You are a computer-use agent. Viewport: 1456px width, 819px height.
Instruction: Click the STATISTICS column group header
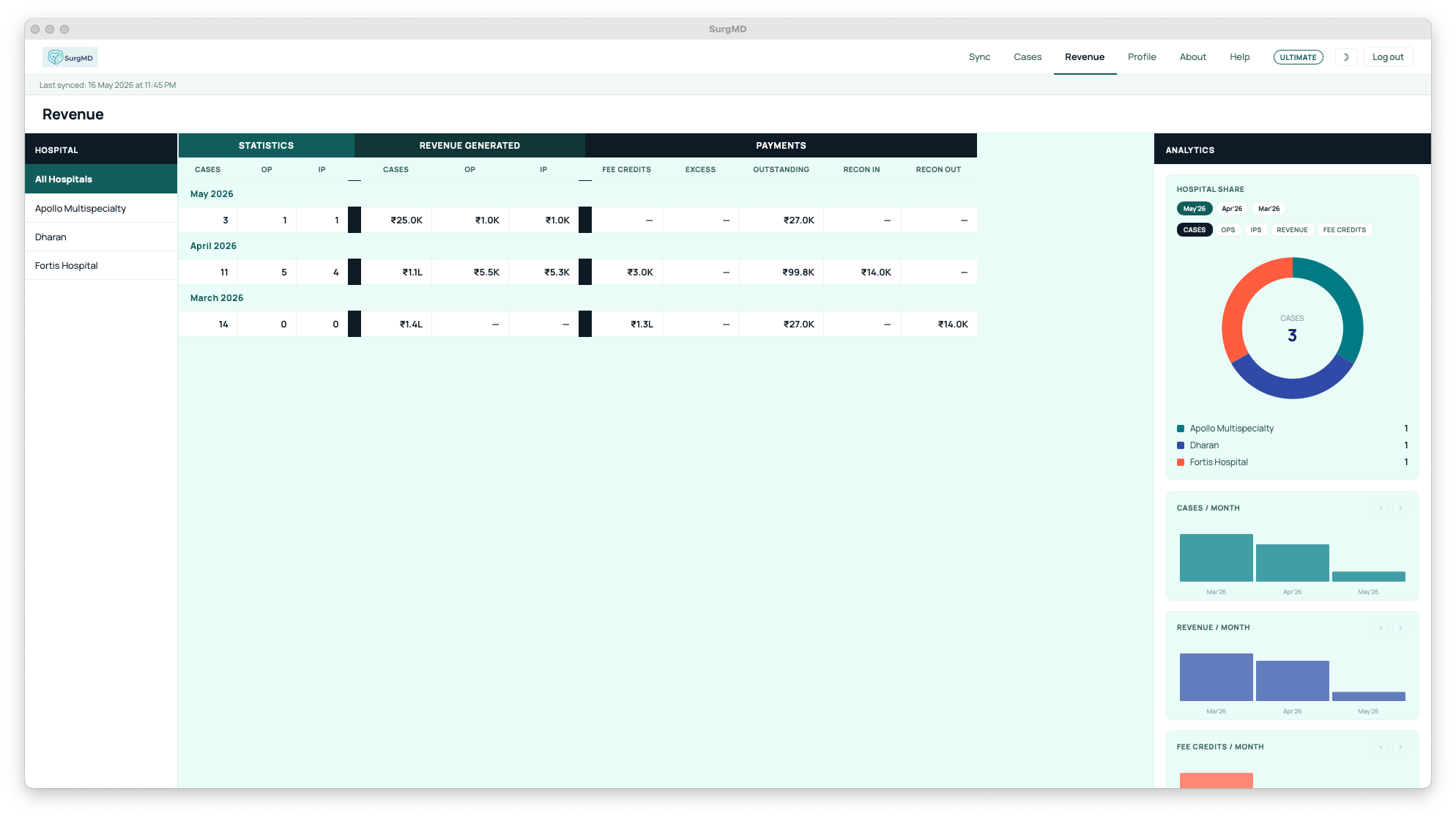point(267,146)
